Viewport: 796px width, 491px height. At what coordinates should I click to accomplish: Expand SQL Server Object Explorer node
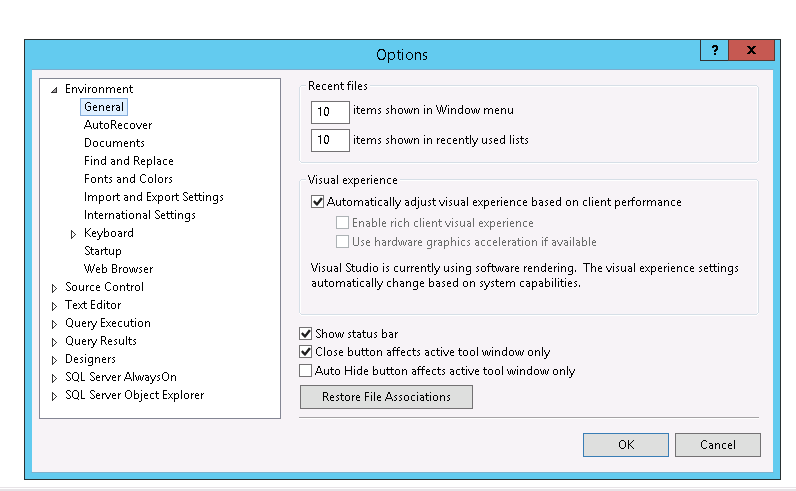54,396
